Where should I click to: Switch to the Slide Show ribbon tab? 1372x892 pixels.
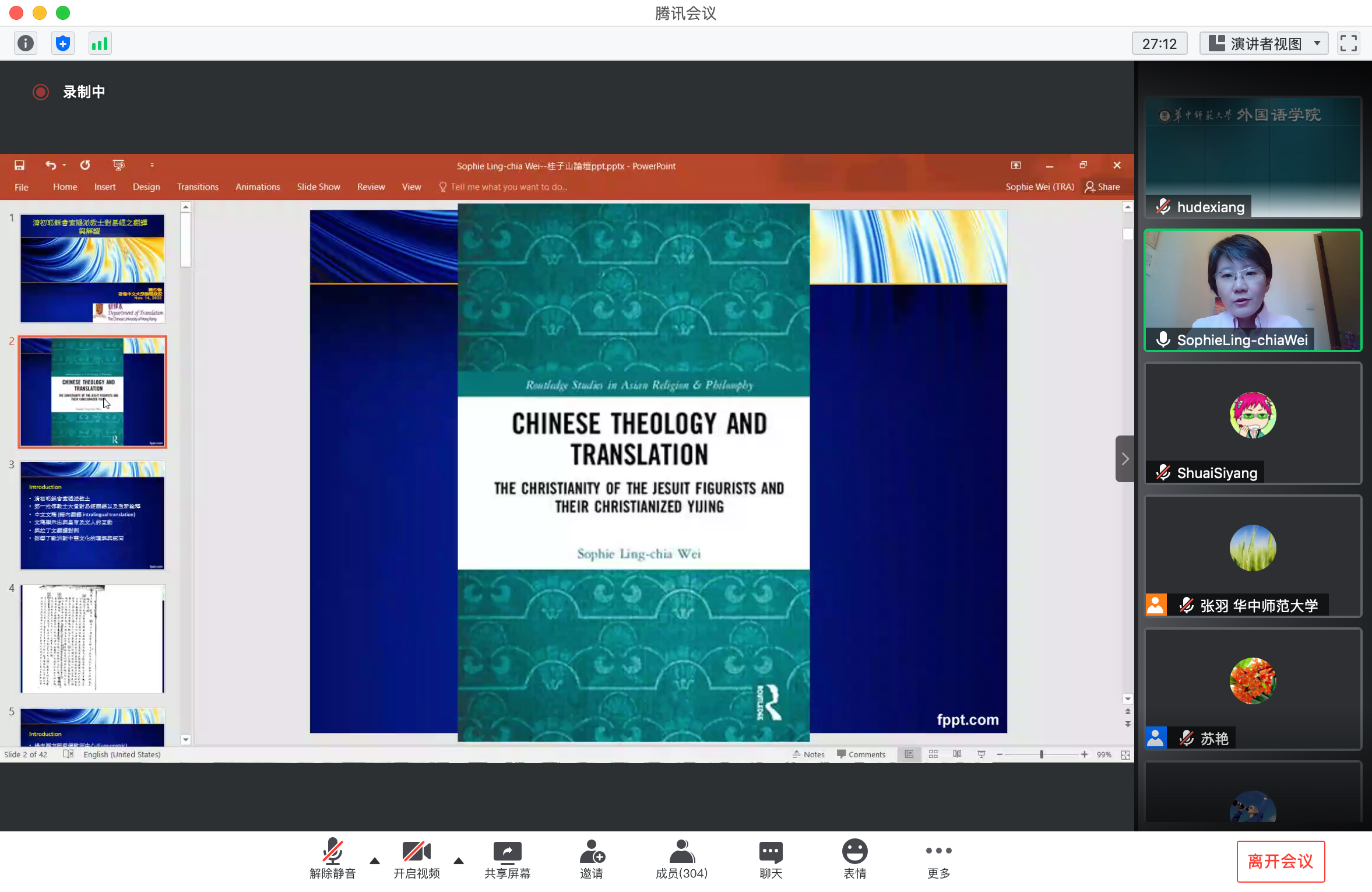click(318, 187)
